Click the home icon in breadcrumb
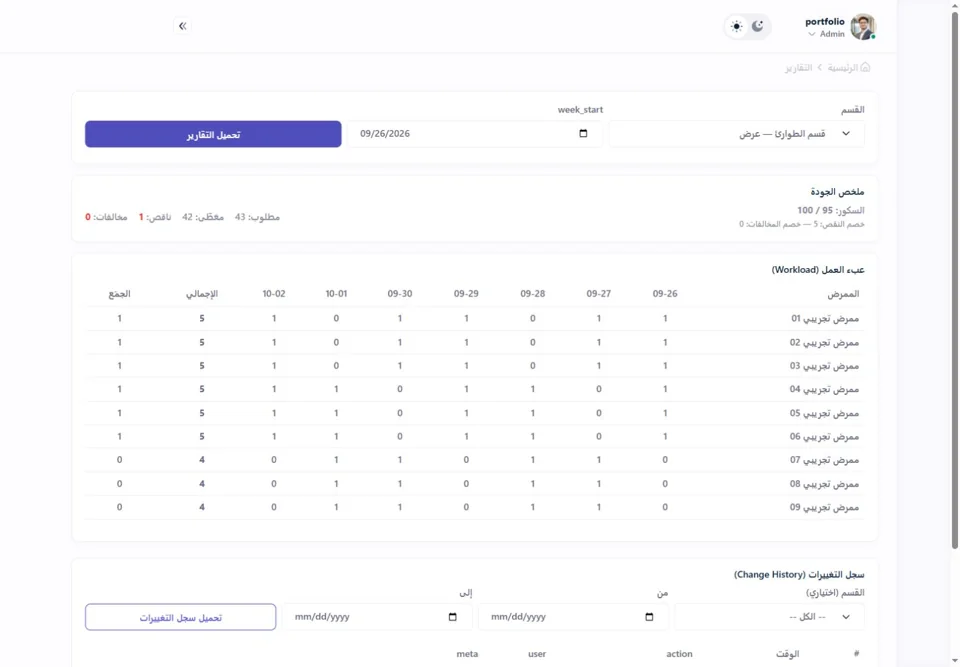 coord(865,67)
